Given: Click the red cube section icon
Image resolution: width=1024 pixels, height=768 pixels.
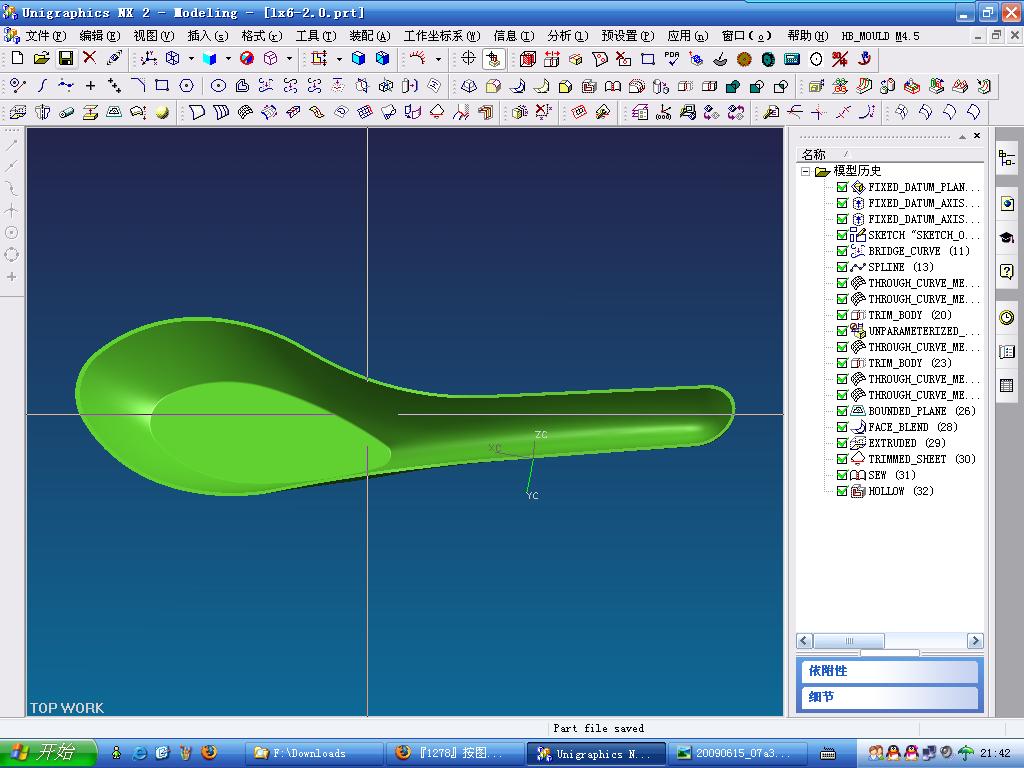Looking at the screenshot, I should click(x=528, y=59).
